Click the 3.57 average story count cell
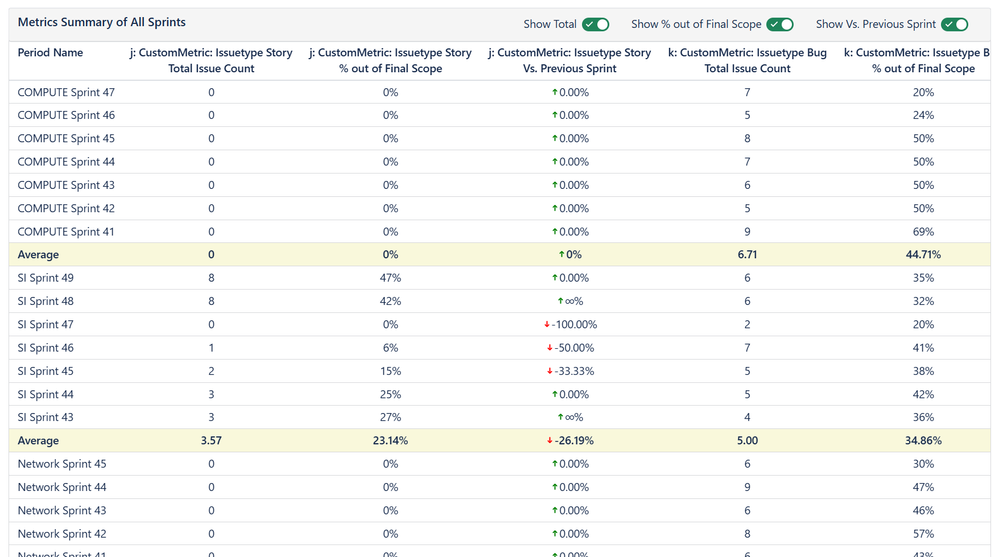The image size is (999, 557). click(x=211, y=441)
